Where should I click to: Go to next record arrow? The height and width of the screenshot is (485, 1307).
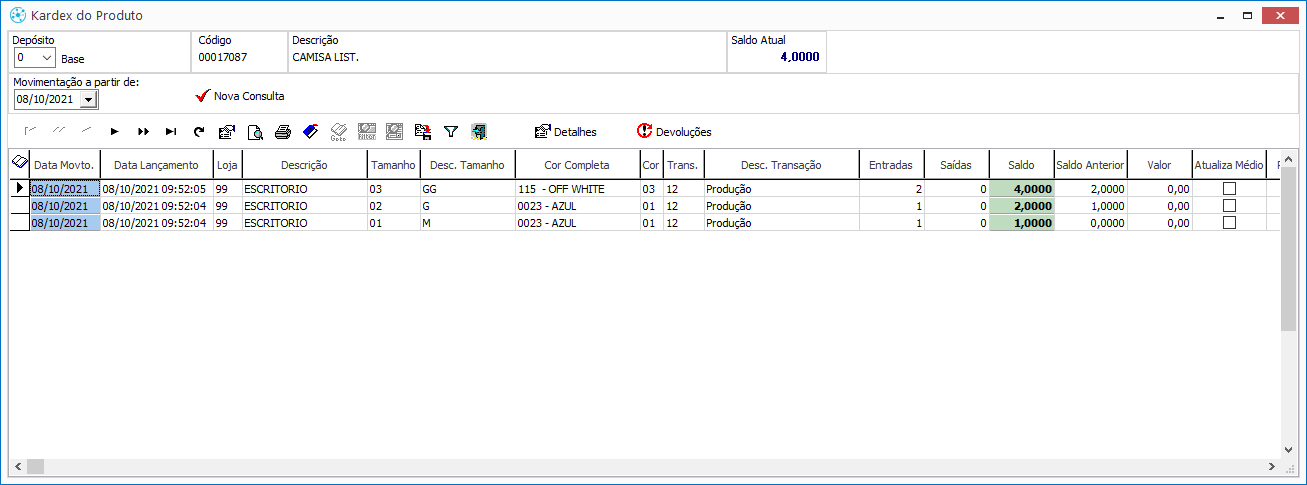click(115, 131)
